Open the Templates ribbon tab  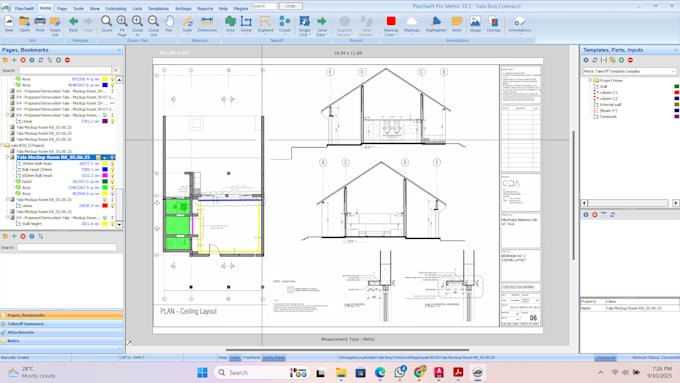coord(158,9)
